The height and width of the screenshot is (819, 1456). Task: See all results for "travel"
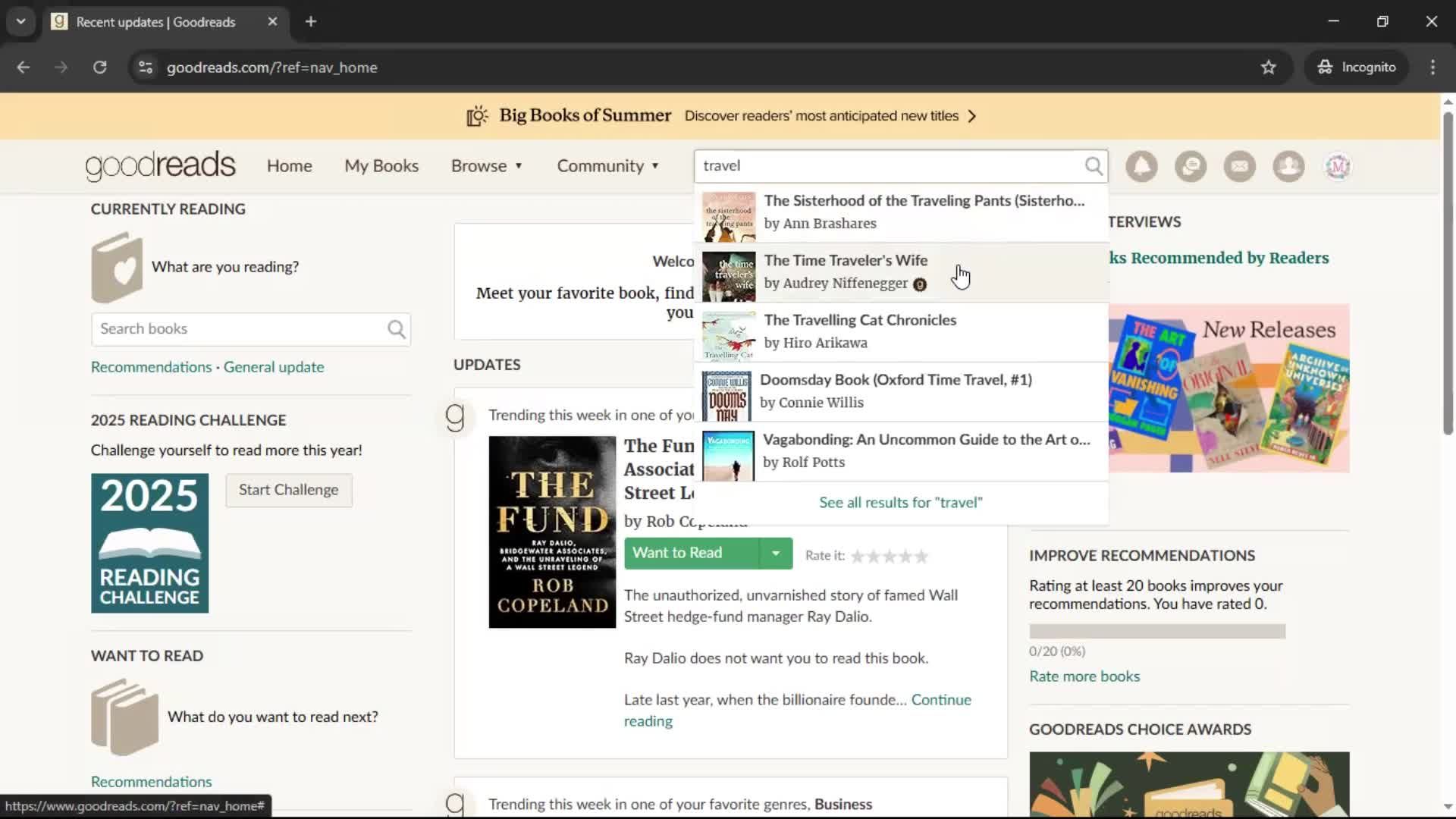click(901, 503)
